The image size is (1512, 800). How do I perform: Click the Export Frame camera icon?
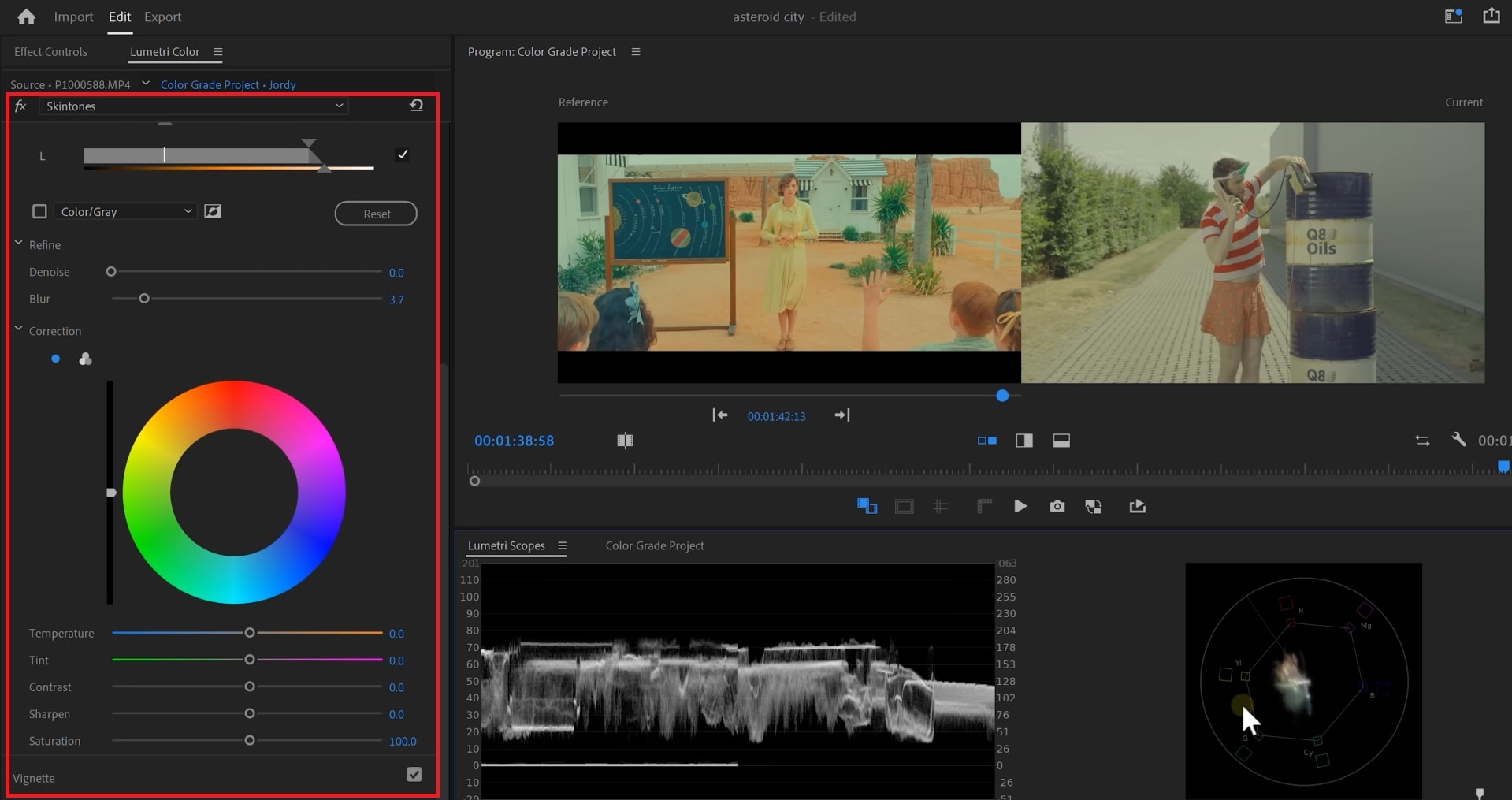1057,506
